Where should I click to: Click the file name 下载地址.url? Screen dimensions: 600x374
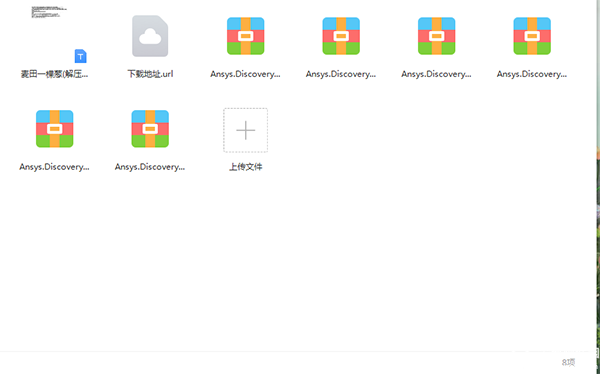150,74
